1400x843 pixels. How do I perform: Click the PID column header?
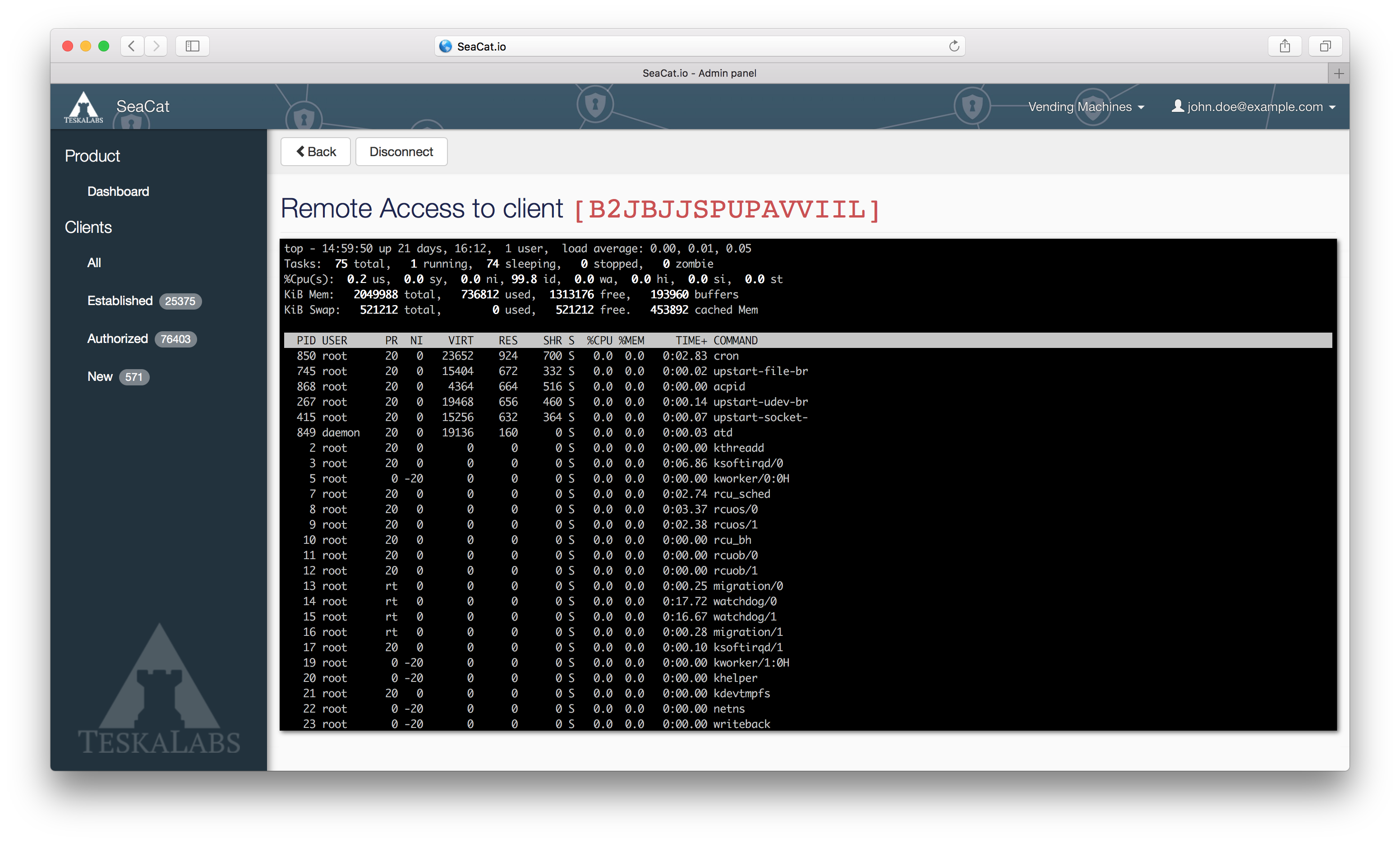[x=306, y=340]
